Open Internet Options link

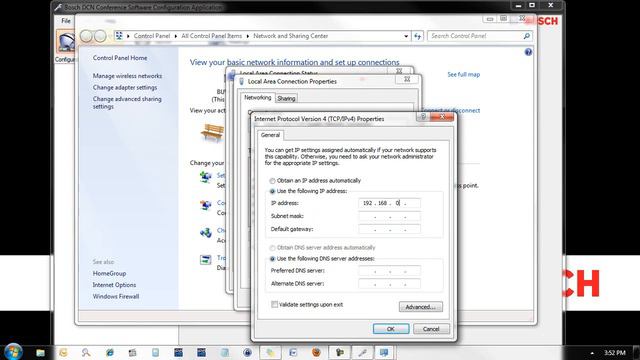114,285
